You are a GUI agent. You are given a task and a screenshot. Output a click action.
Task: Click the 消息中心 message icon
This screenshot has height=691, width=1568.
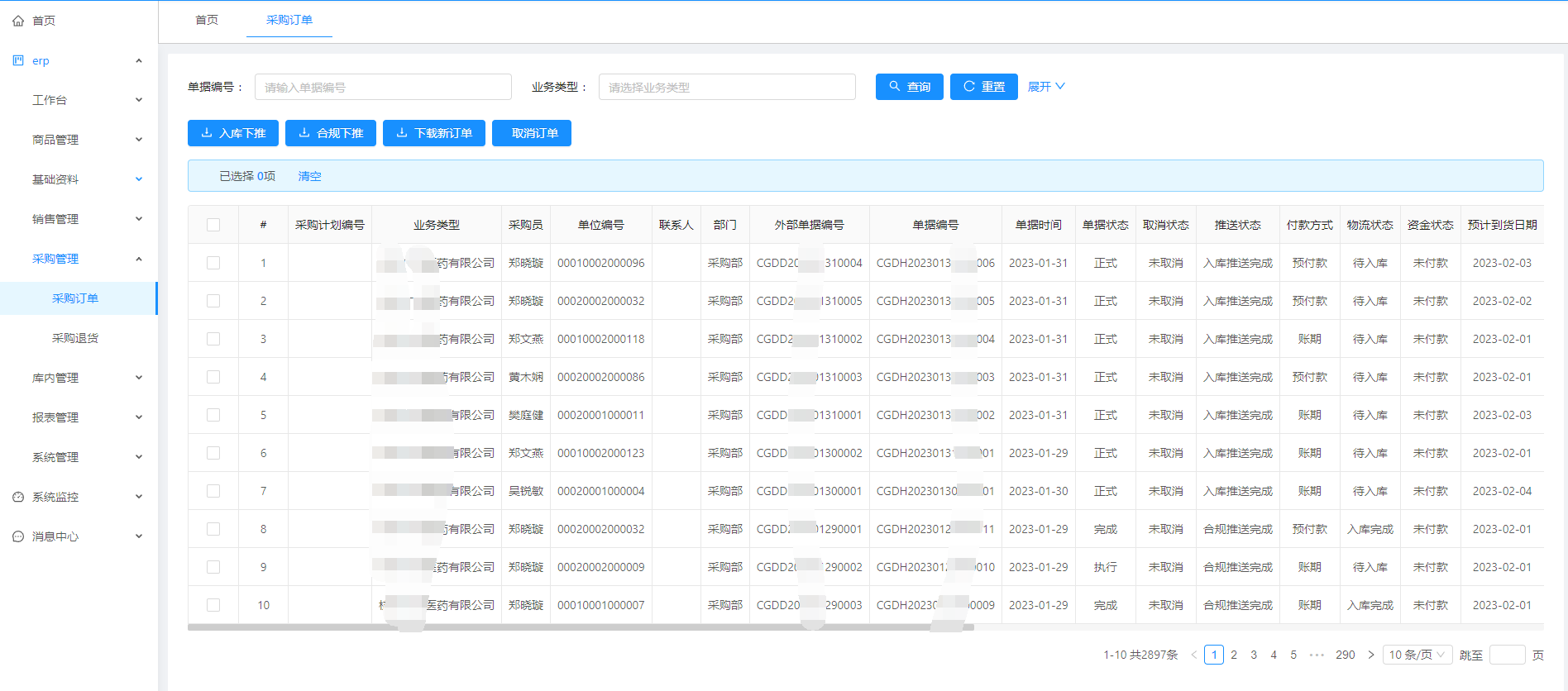[18, 536]
